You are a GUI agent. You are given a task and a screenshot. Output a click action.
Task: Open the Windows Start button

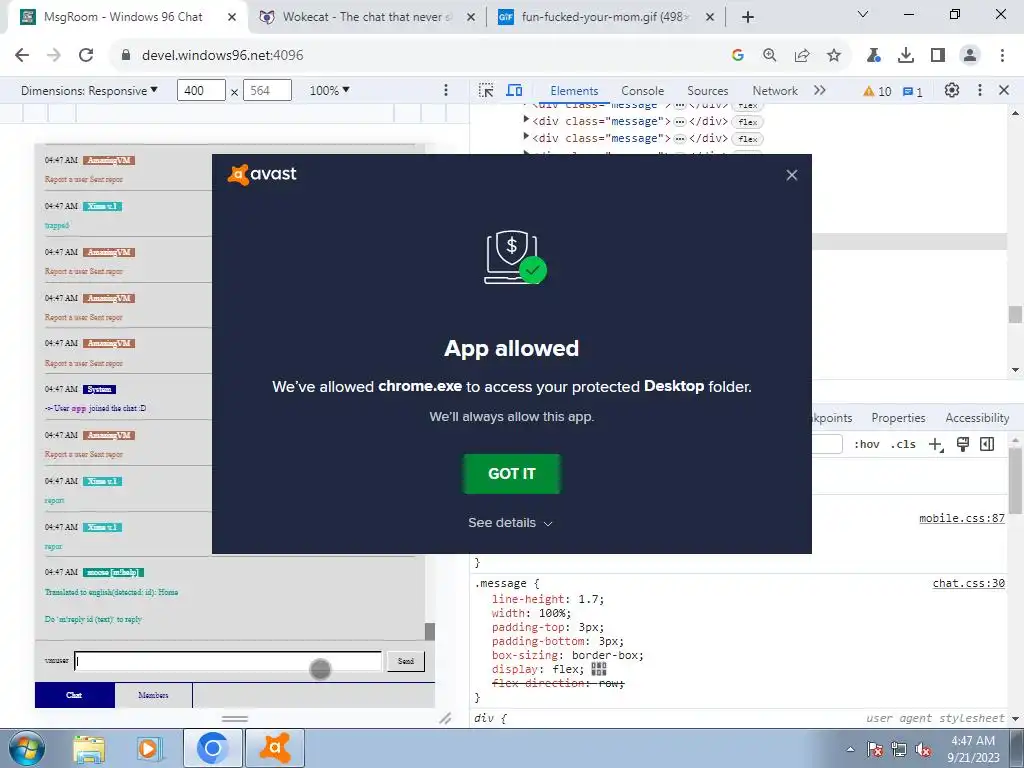point(25,748)
